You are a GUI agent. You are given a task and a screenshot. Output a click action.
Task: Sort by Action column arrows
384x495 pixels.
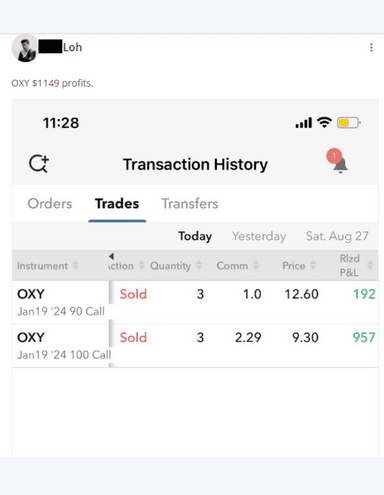pos(142,265)
